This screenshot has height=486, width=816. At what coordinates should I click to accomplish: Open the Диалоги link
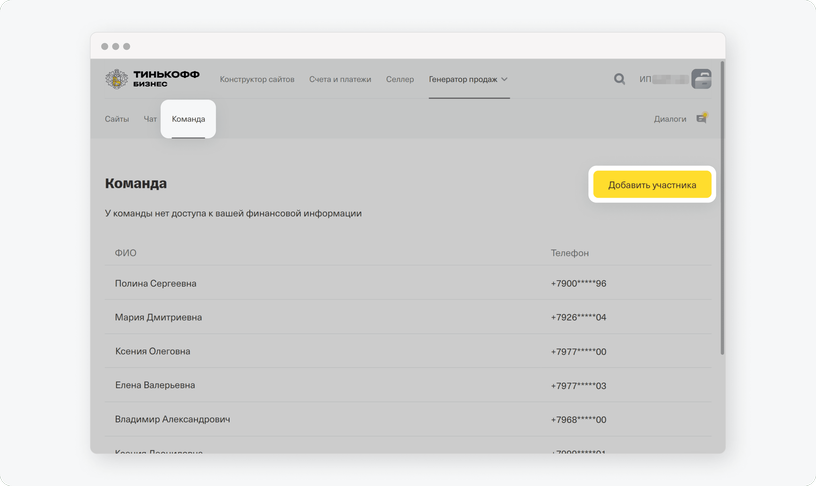(x=670, y=119)
